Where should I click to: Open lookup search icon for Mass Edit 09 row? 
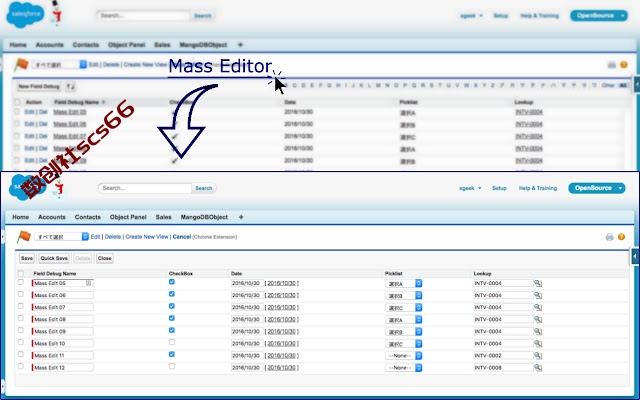click(x=538, y=331)
